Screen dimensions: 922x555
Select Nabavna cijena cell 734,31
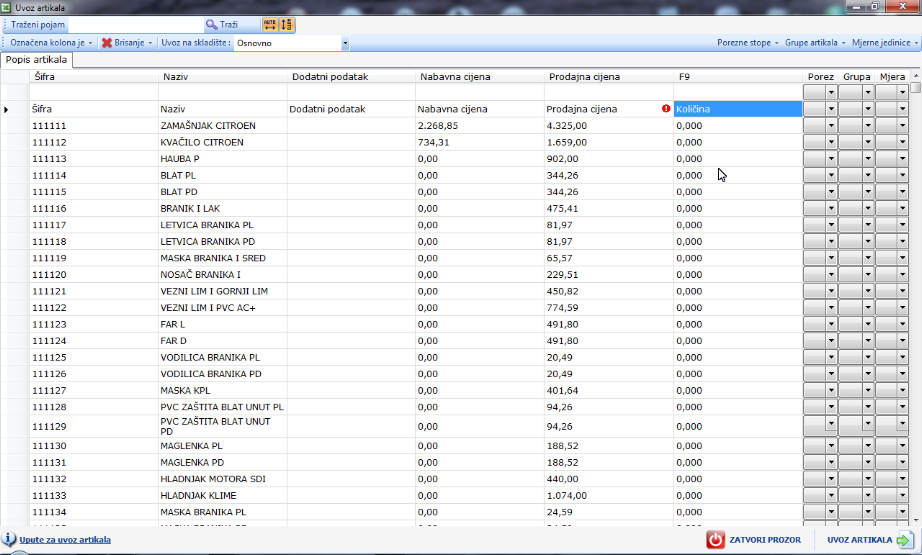[x=480, y=142]
